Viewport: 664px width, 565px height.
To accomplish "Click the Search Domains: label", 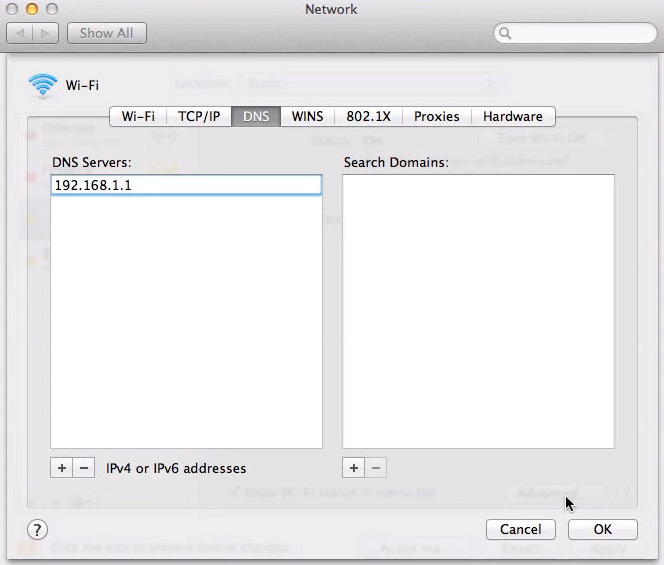I will point(396,163).
